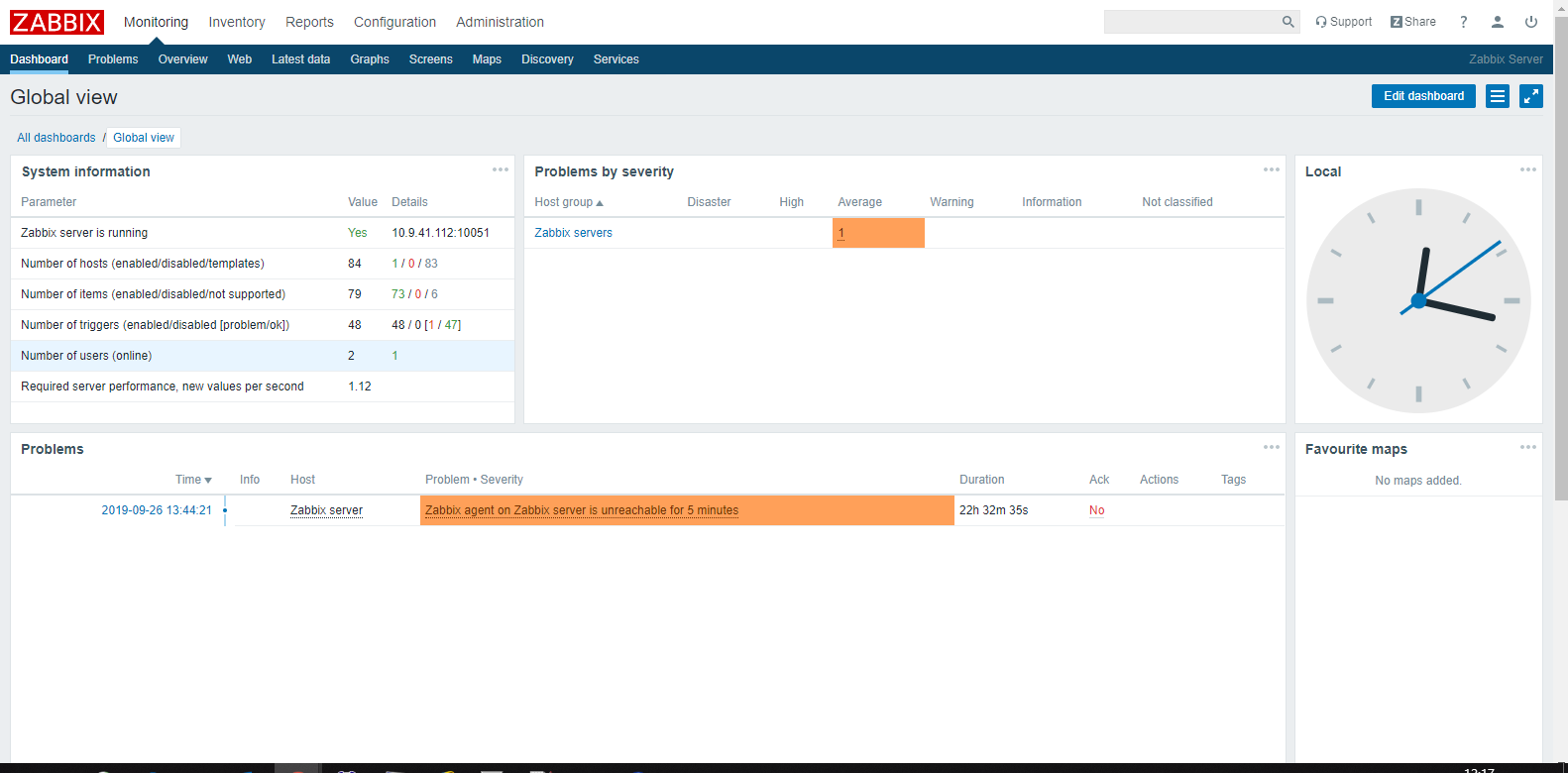Click the Local analog clock
Screen dimensions: 1568x773
[1418, 300]
